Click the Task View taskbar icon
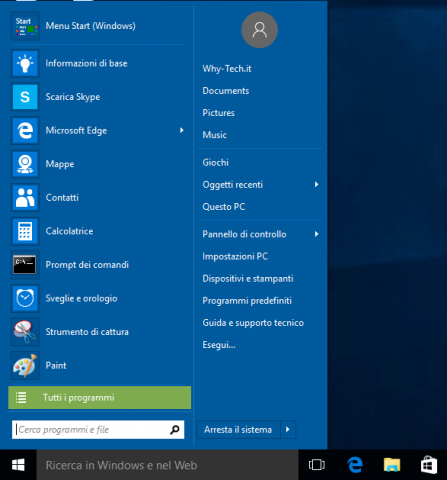Image resolution: width=447 pixels, height=480 pixels. [x=316, y=465]
